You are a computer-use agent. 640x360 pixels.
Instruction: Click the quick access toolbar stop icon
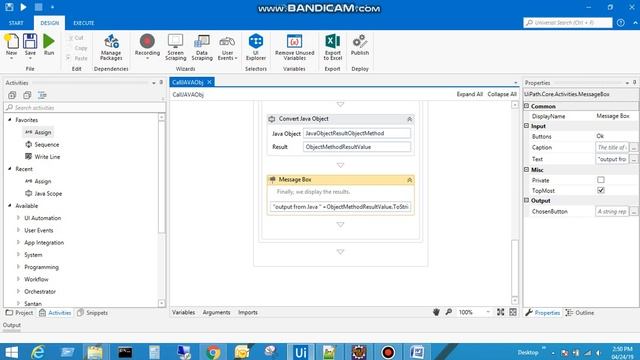[38, 7]
